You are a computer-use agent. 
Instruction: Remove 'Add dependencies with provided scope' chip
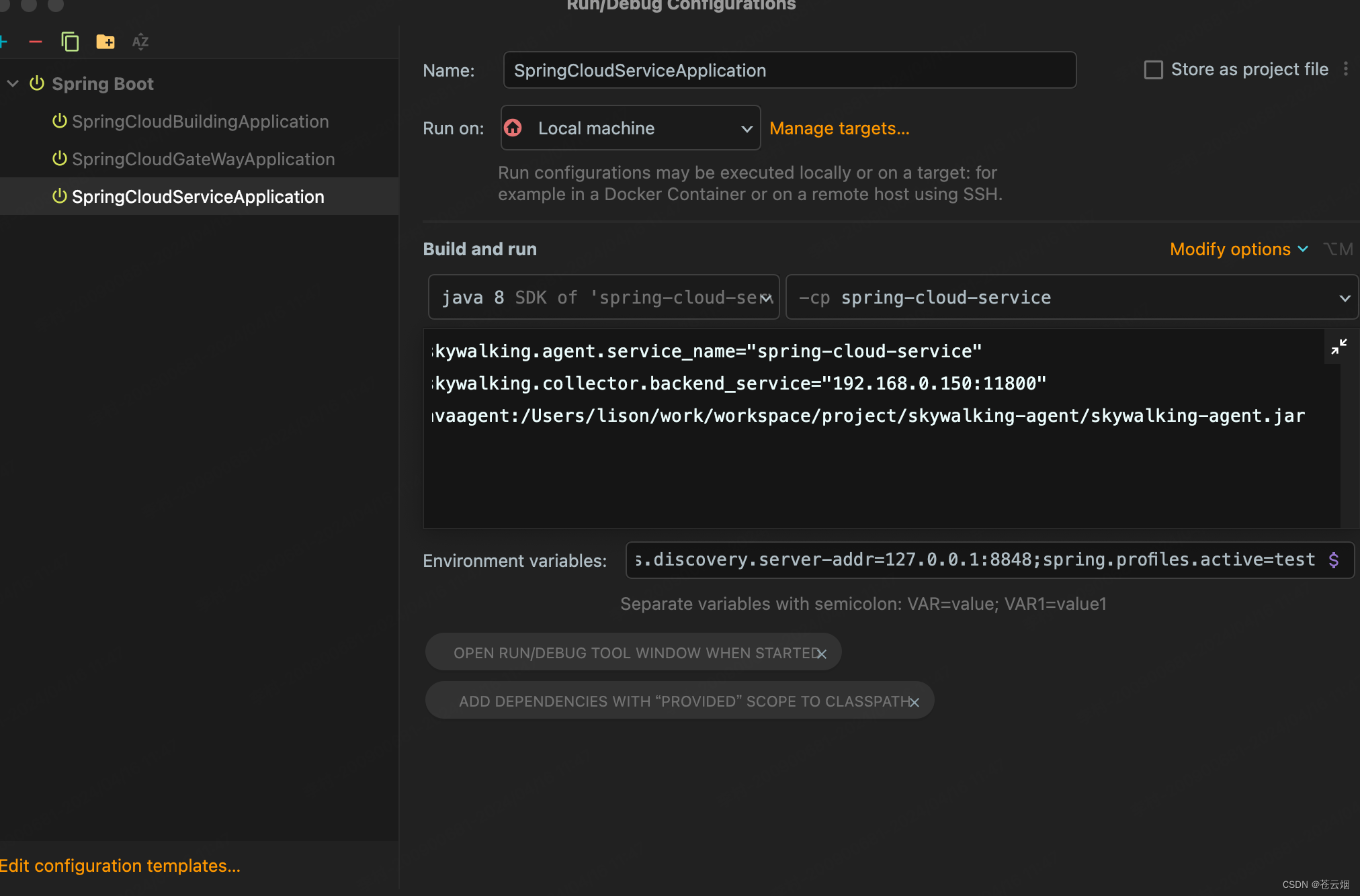click(914, 702)
